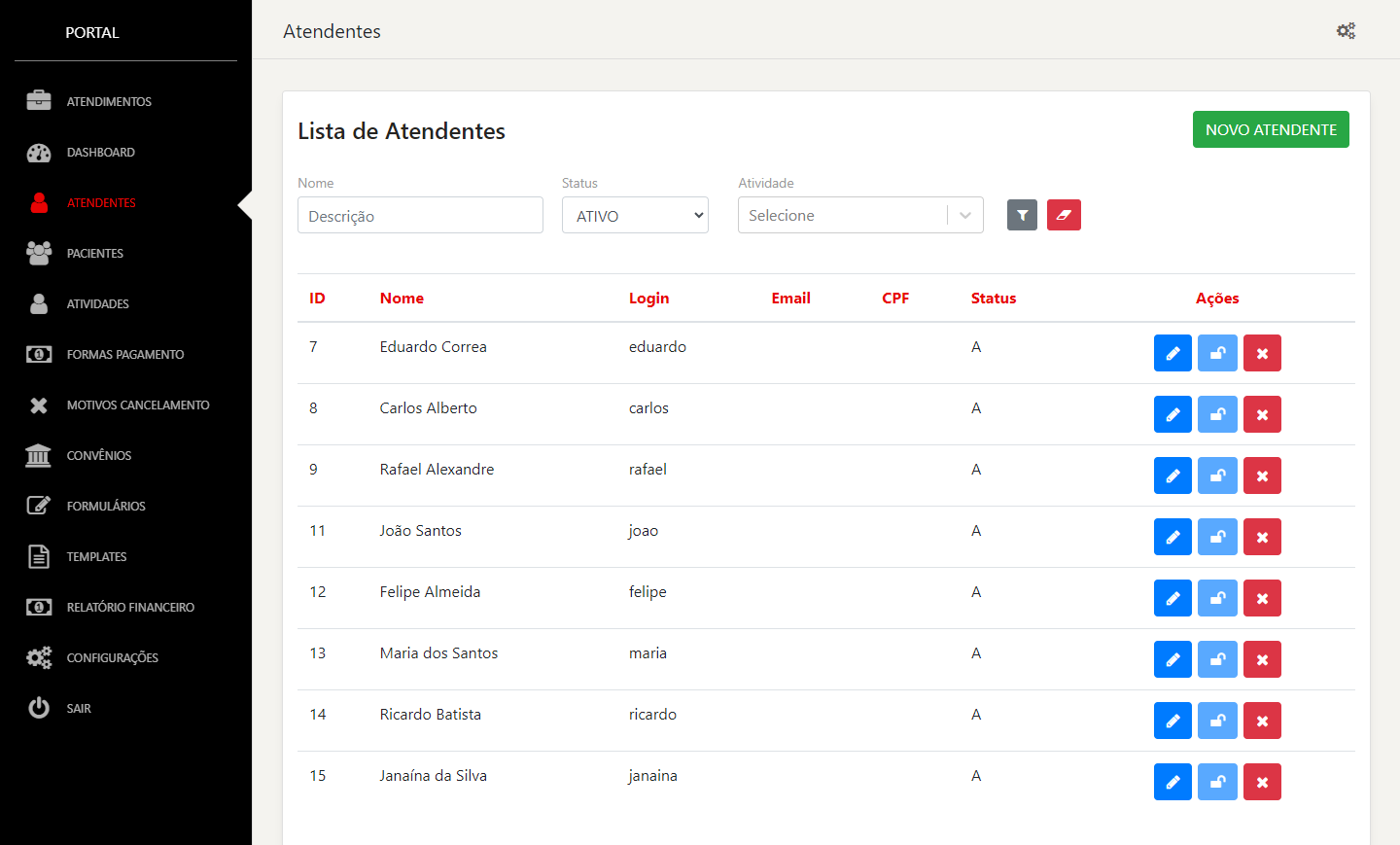Screen dimensions: 1400x845
Task: Delete Carlos Alberto using red X button
Action: pyautogui.click(x=1262, y=414)
